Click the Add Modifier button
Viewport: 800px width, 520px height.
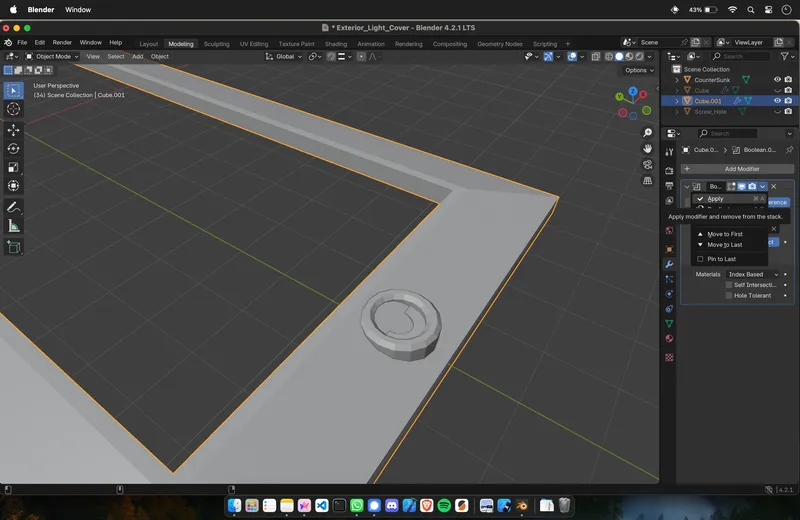(x=740, y=169)
